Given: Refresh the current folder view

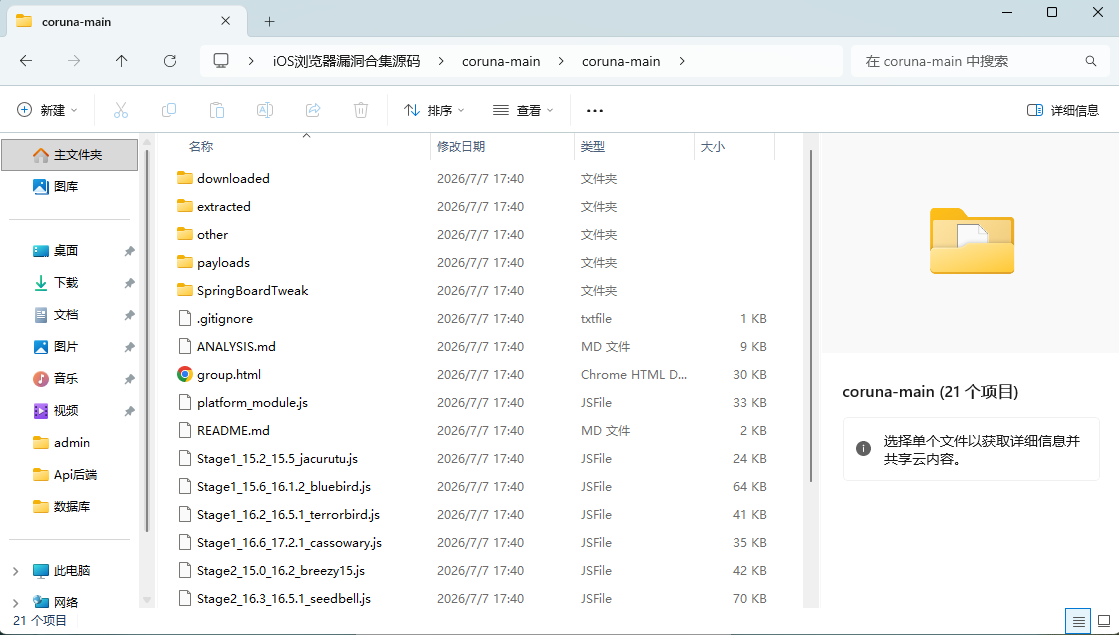Looking at the screenshot, I should (170, 61).
